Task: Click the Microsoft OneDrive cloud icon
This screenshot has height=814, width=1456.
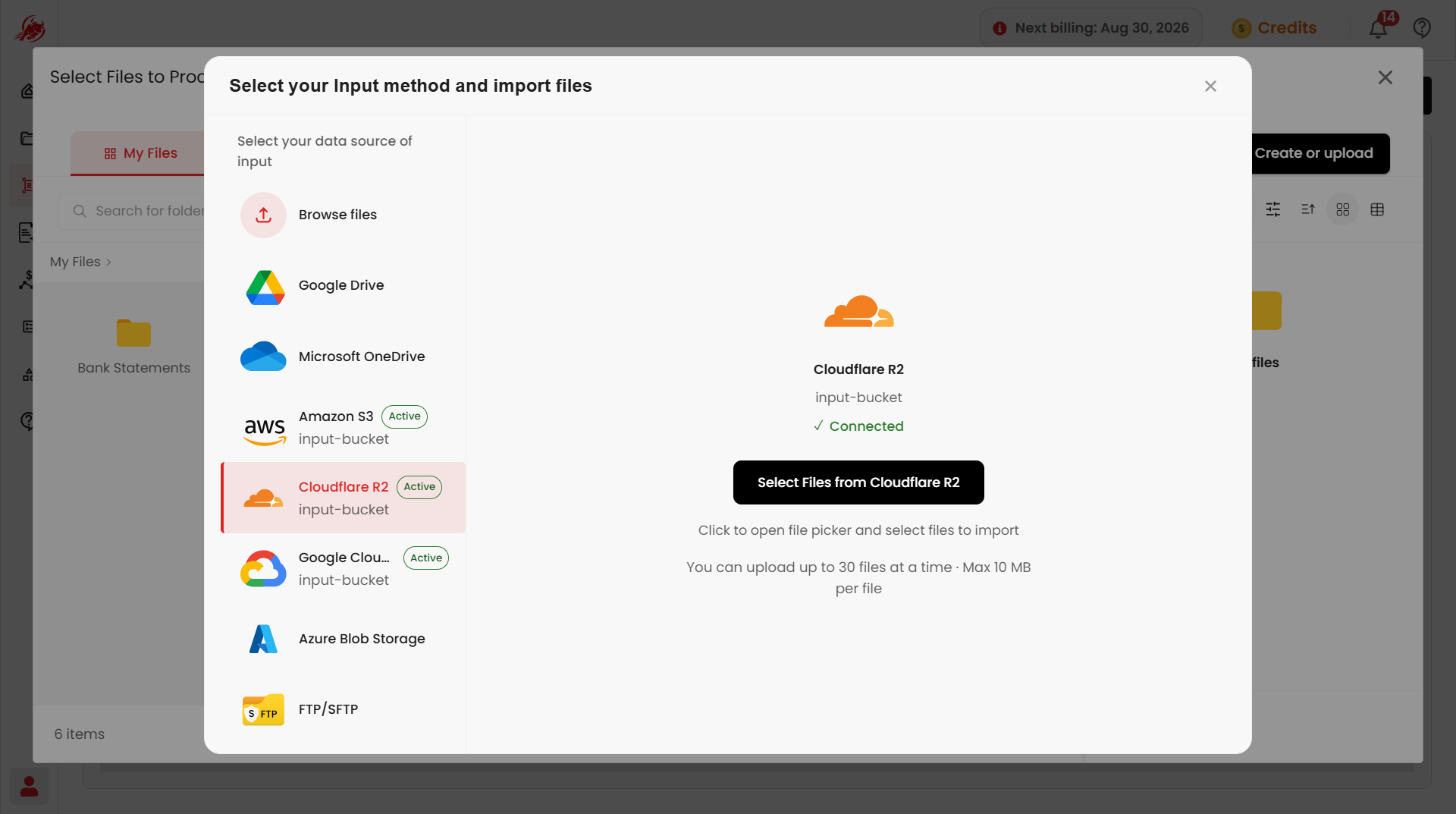Action: coord(263,357)
